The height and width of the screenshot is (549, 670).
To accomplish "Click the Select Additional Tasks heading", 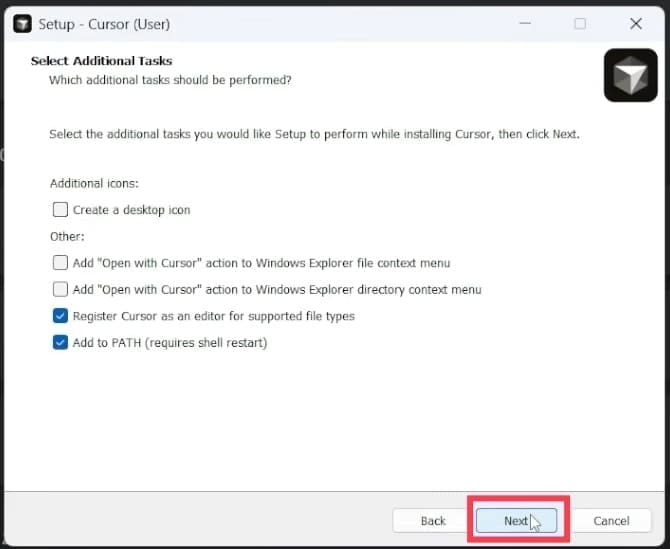I will (x=102, y=61).
